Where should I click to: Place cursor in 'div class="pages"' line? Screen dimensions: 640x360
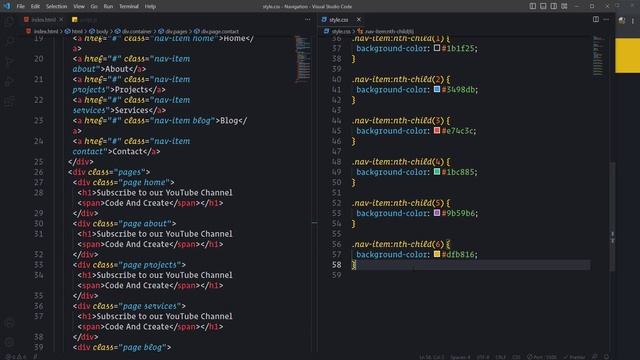tap(109, 172)
